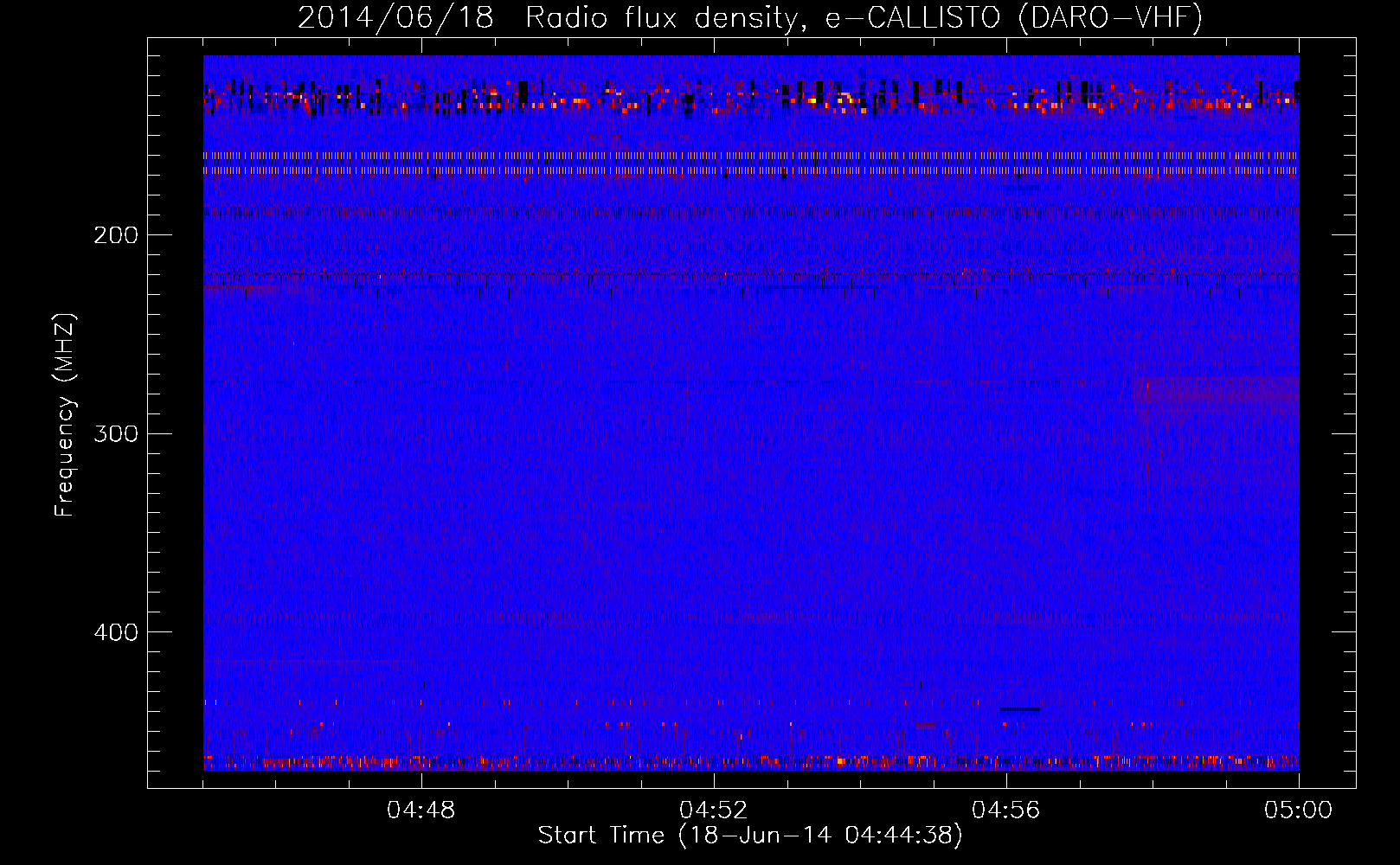Click the 04:52 time tick label
Screen dimensions: 1400x865
click(714, 811)
